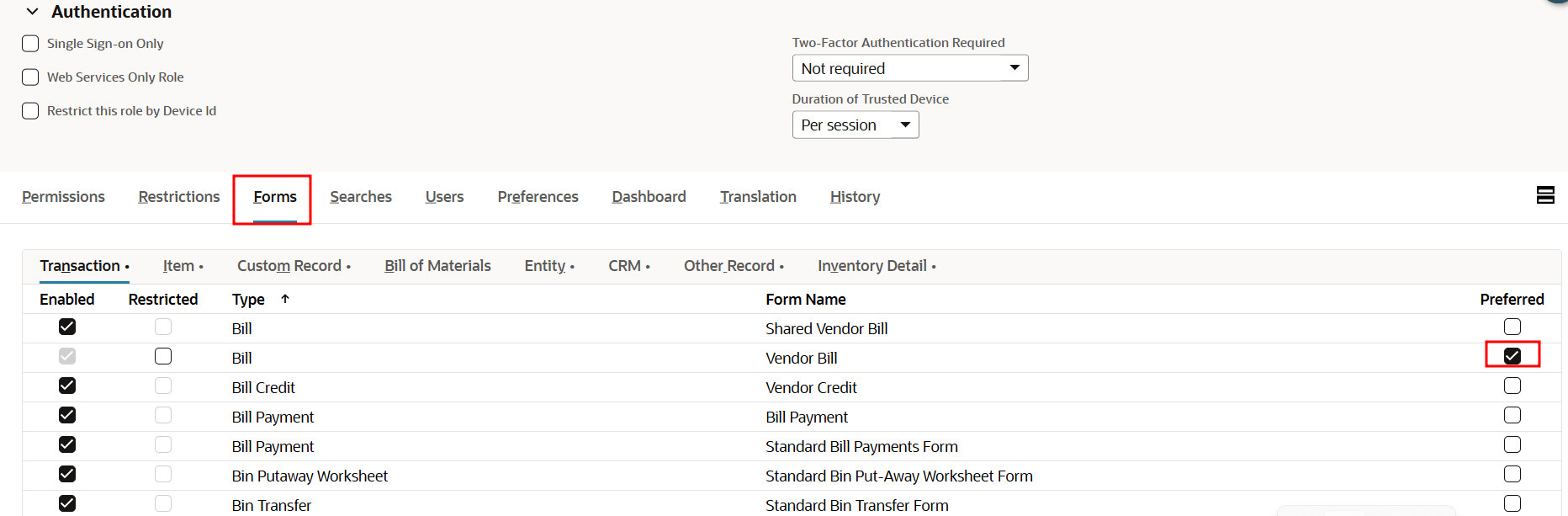Open the Restrictions tab
This screenshot has height=516, width=1568.
178,197
